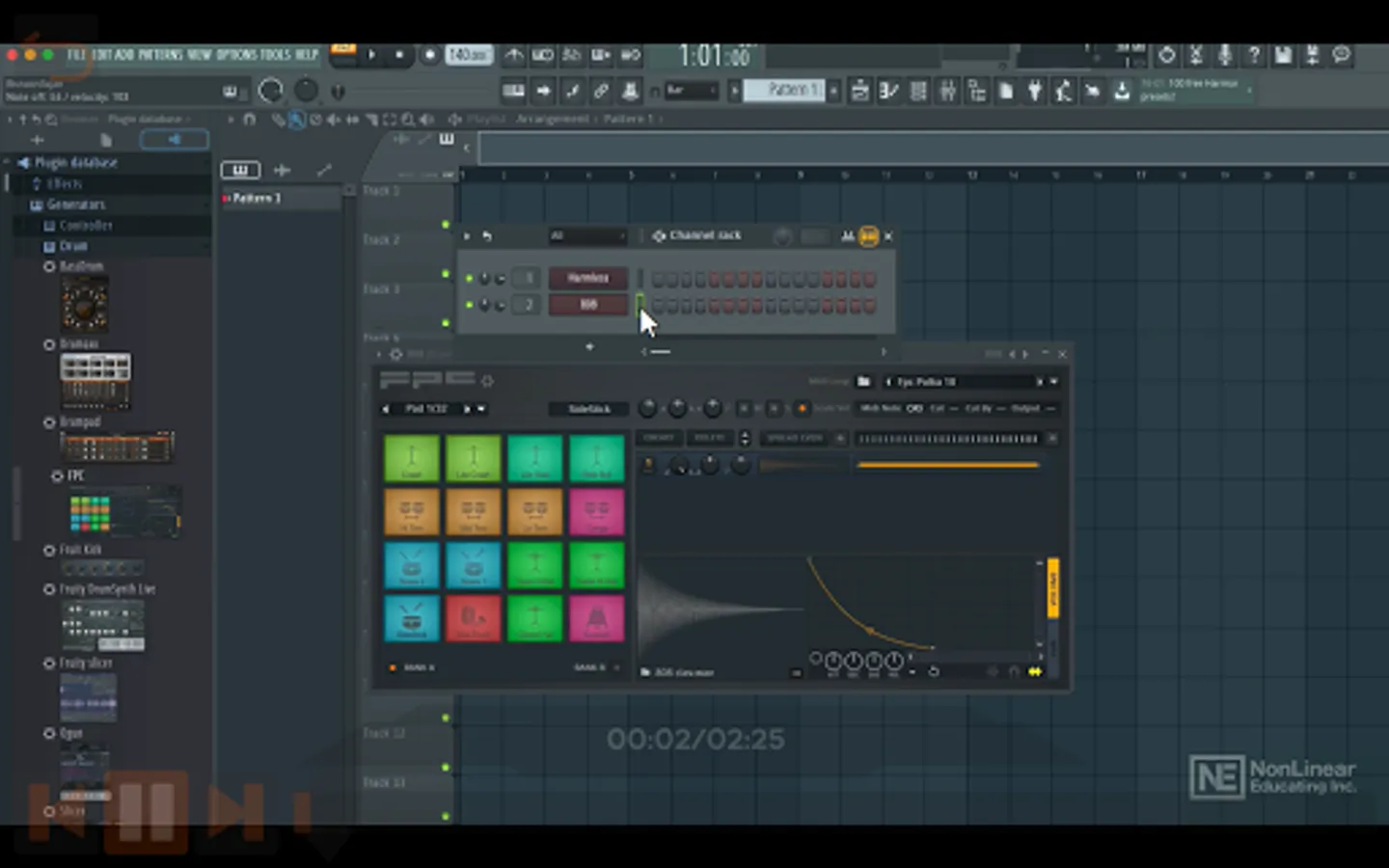Open the step sequencer graph editor icon
This screenshot has width=1389, height=868.
[847, 236]
